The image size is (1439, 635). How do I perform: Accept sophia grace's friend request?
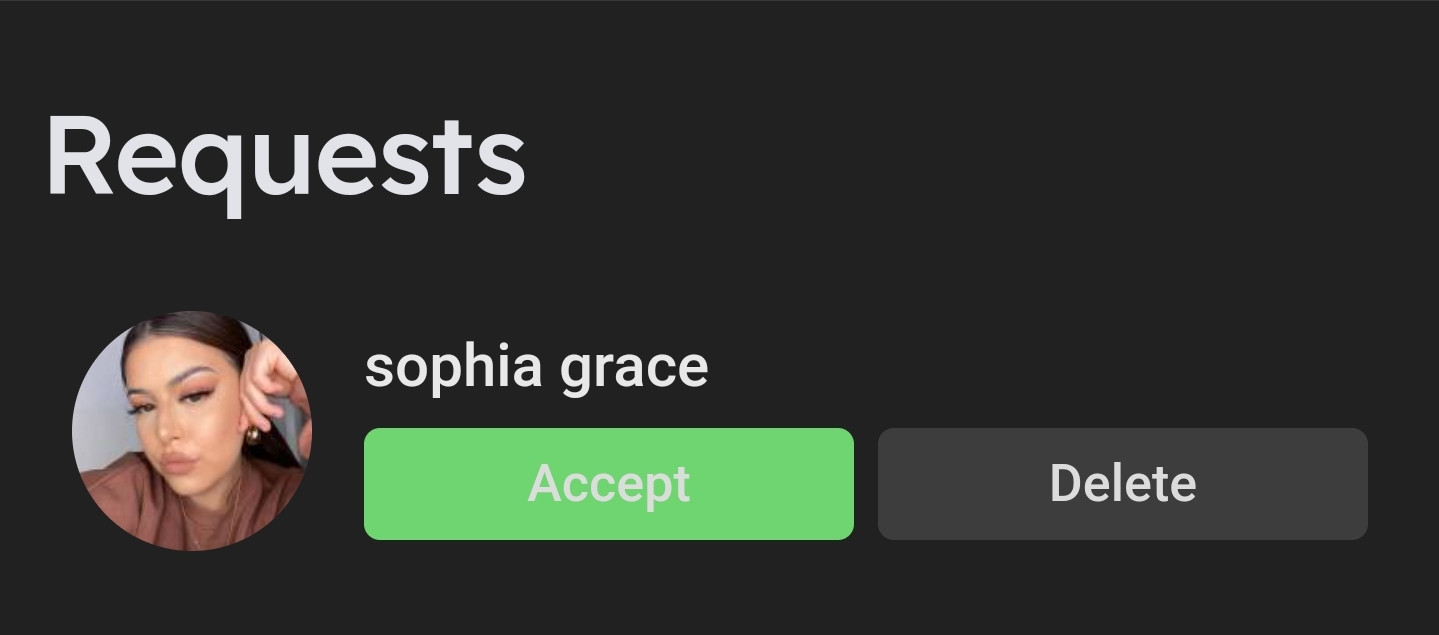(x=608, y=484)
